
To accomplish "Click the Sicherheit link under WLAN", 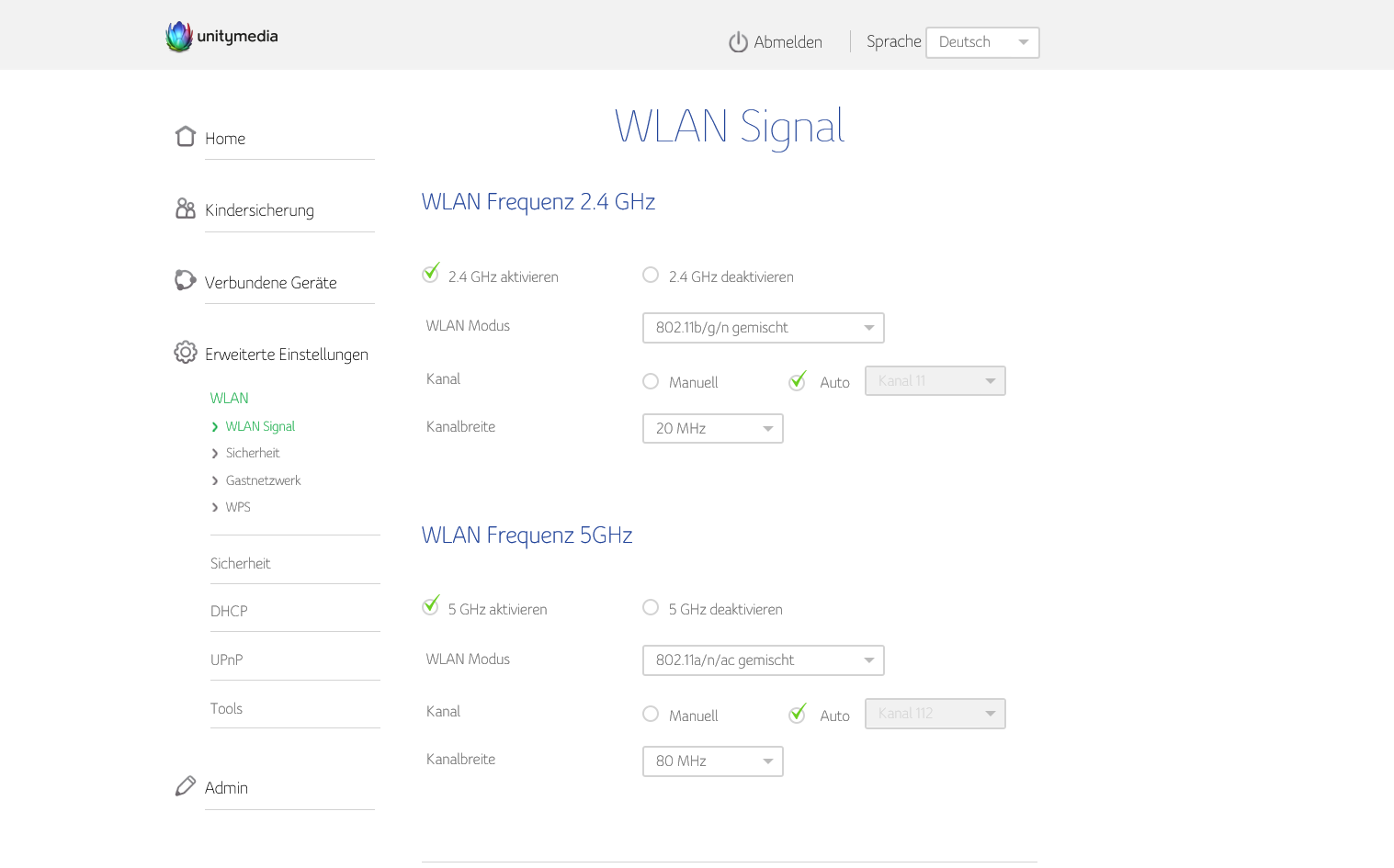I will [253, 453].
